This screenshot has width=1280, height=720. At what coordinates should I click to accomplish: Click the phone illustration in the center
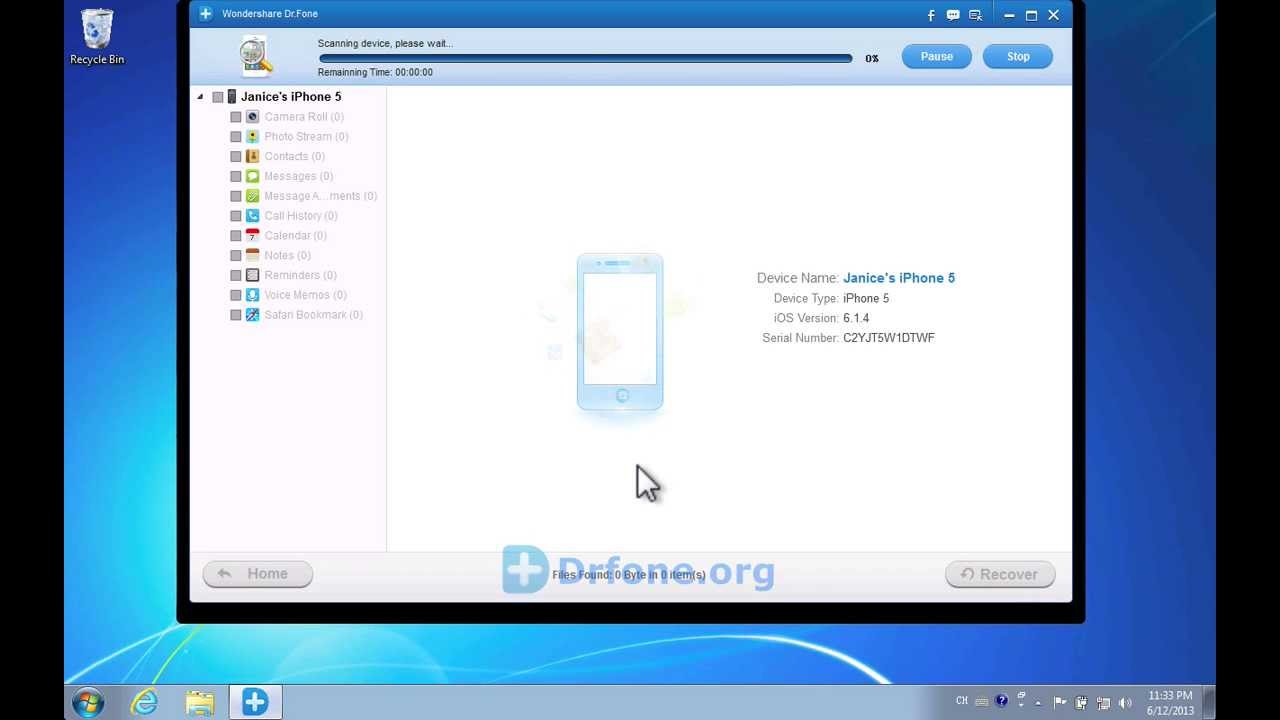(x=620, y=332)
